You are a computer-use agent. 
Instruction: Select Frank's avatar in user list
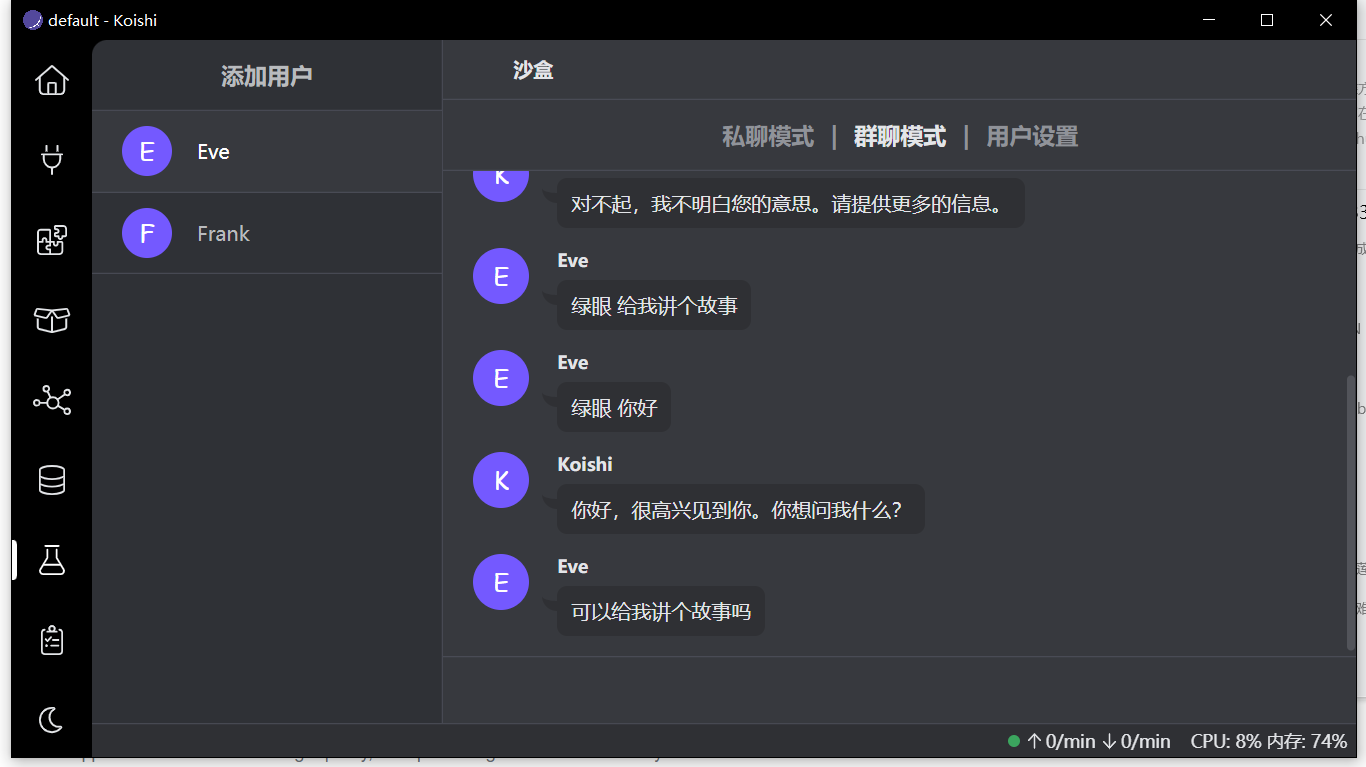(x=147, y=233)
